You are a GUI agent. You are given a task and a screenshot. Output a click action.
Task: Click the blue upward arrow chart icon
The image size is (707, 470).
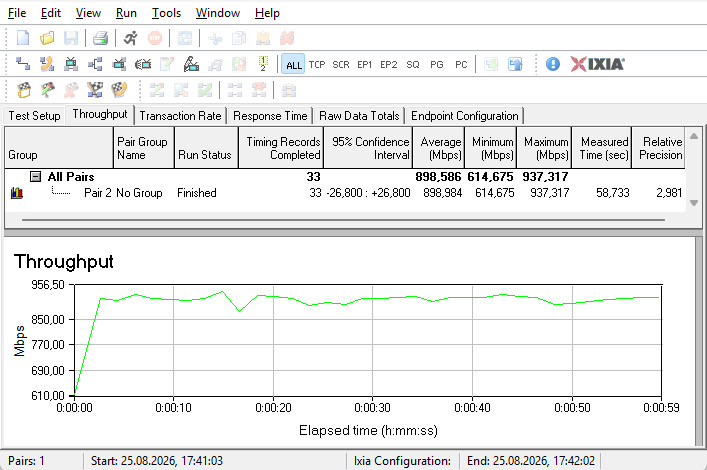514,65
